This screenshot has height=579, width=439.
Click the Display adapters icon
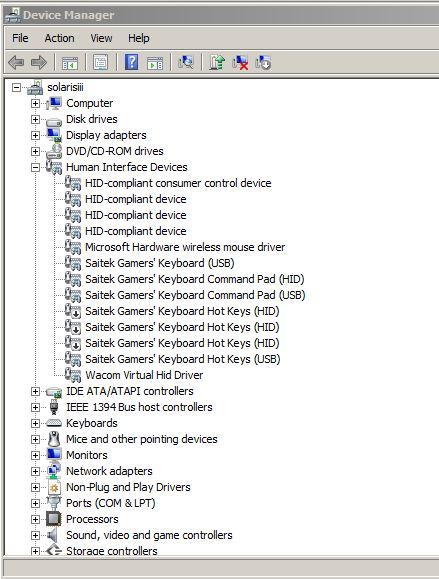click(54, 135)
